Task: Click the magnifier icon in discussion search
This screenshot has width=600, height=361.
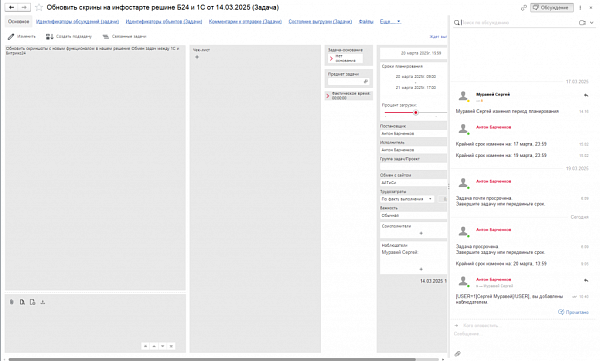Action: point(457,23)
